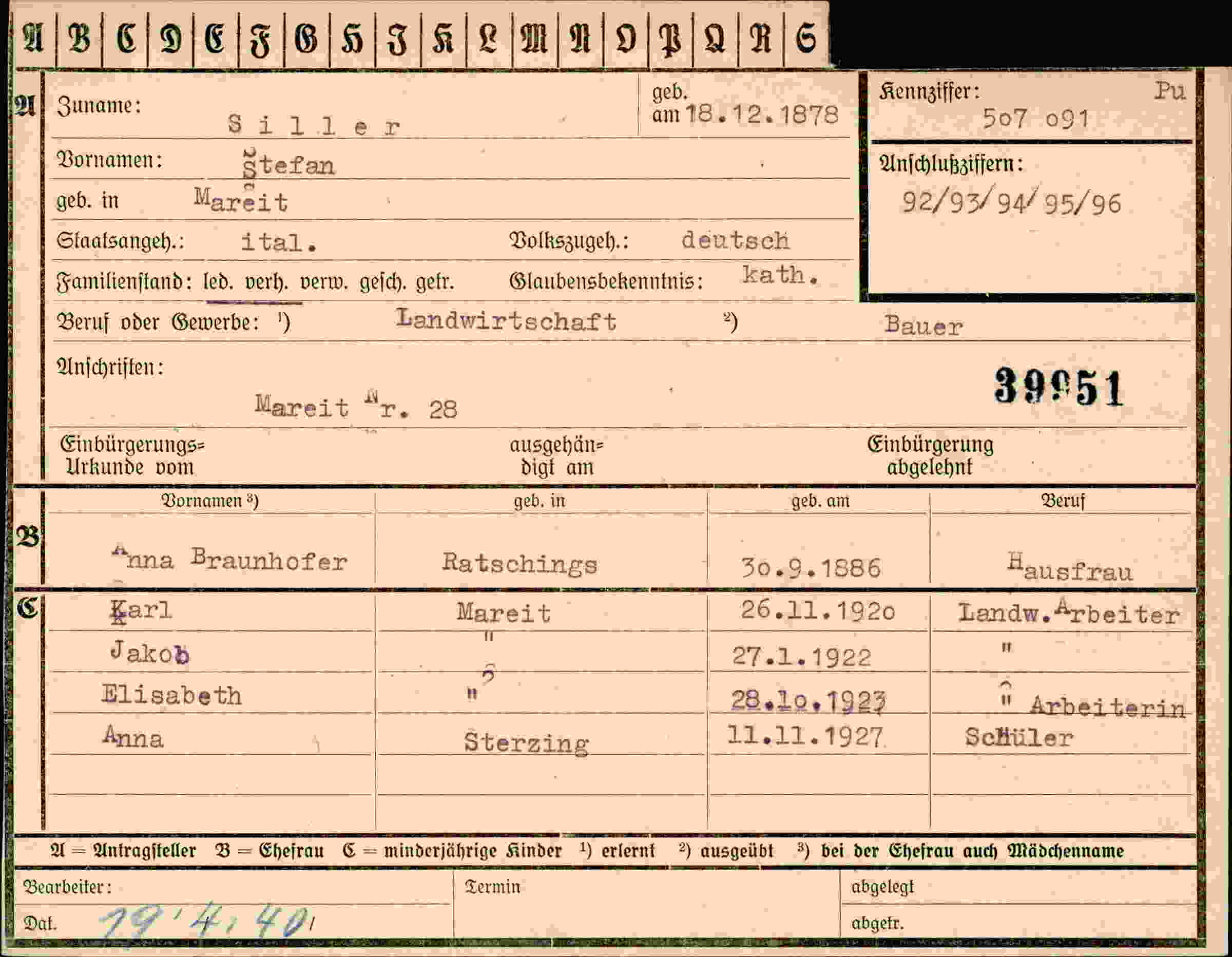Click the birthplace 'Sterzing'
1232x957 pixels.
[x=527, y=742]
